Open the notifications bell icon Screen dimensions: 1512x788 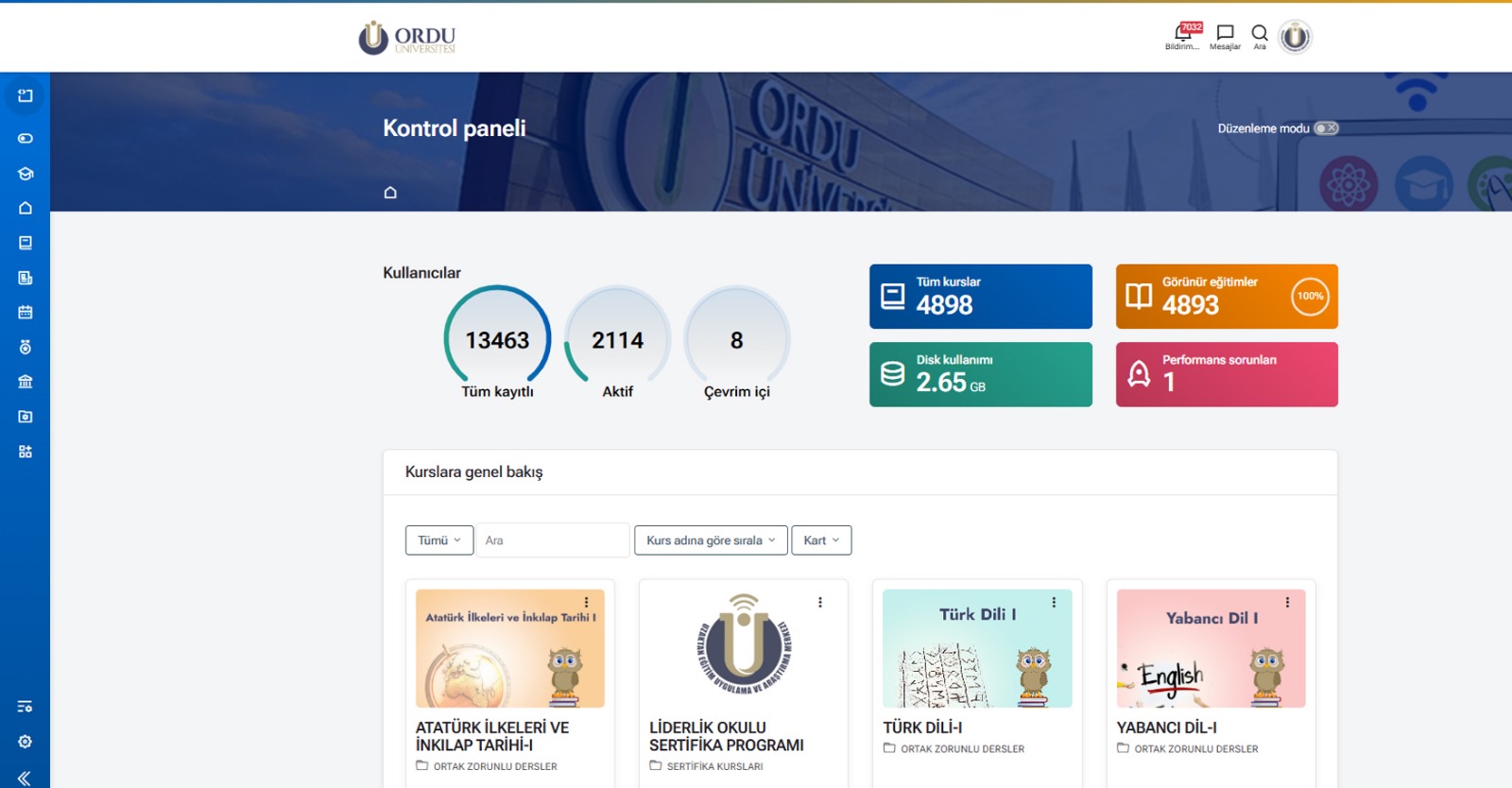click(x=1181, y=34)
